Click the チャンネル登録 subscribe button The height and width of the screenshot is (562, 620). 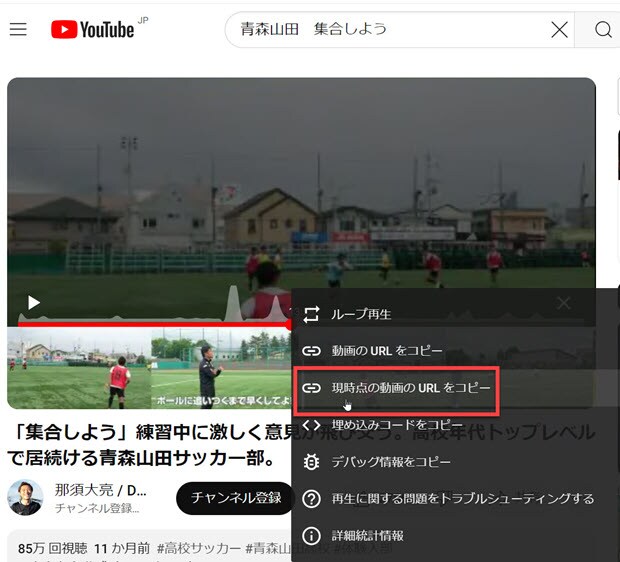(234, 498)
